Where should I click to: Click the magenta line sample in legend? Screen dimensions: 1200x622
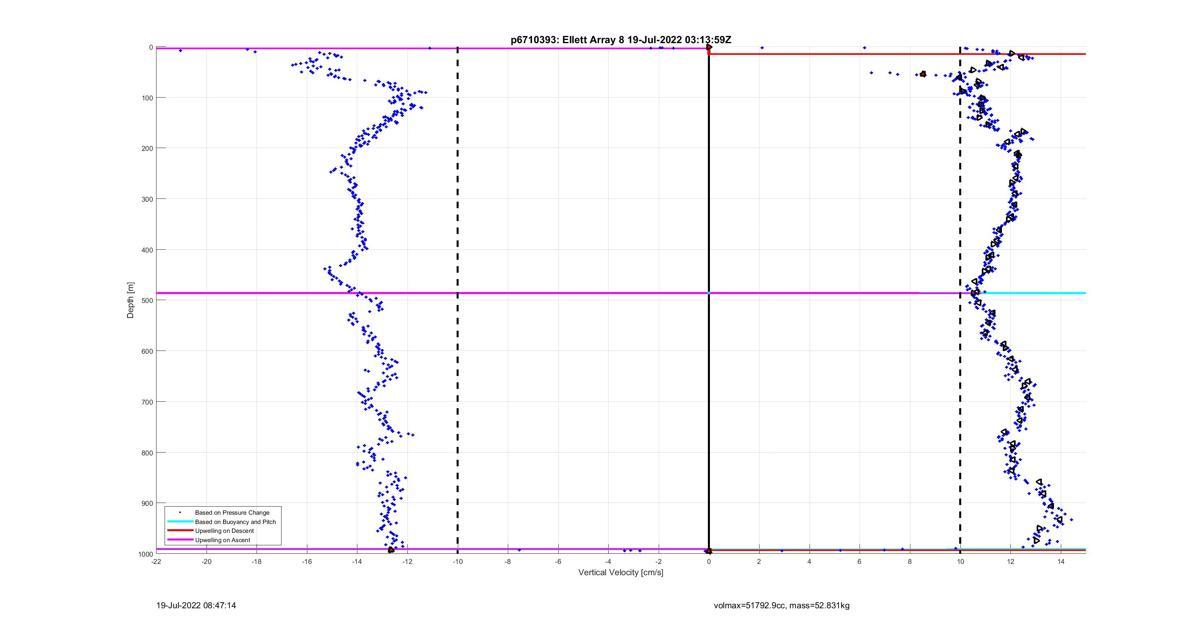(179, 540)
